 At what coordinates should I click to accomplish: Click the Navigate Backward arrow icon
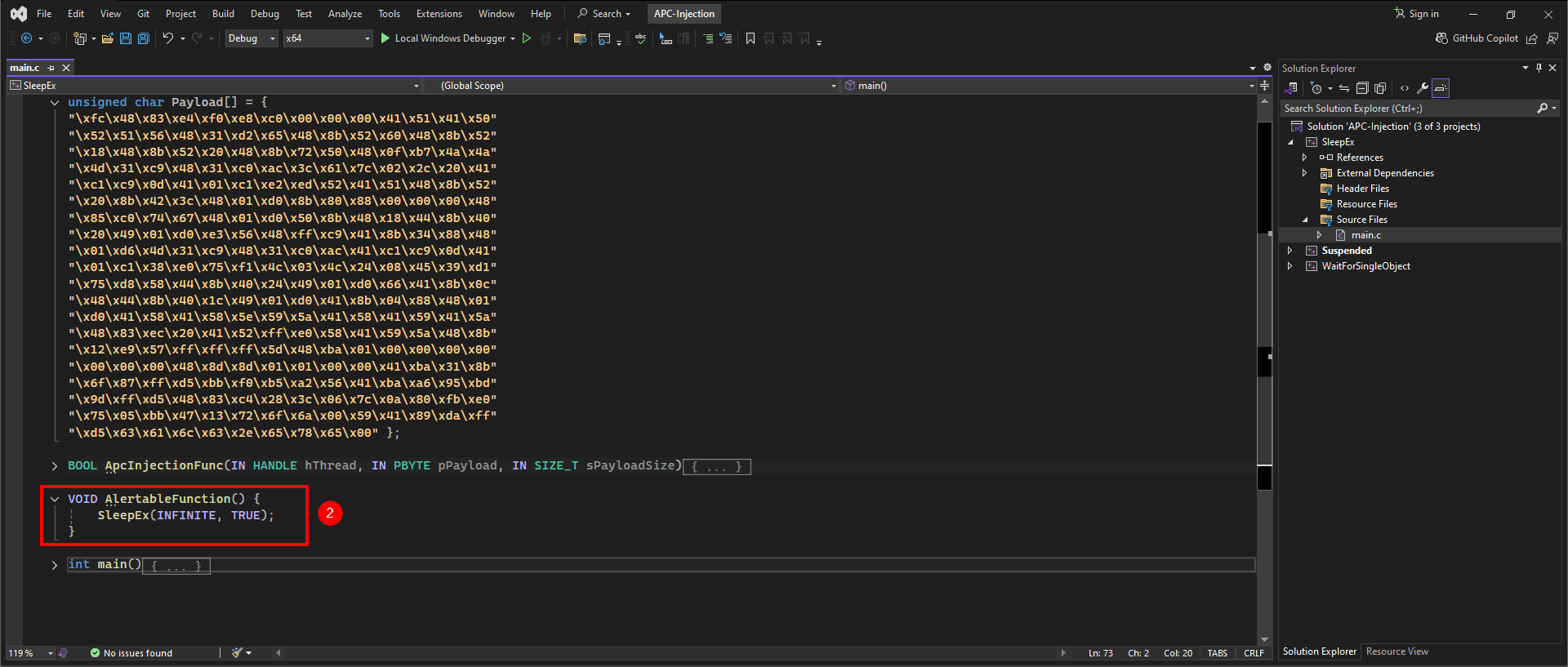26,38
